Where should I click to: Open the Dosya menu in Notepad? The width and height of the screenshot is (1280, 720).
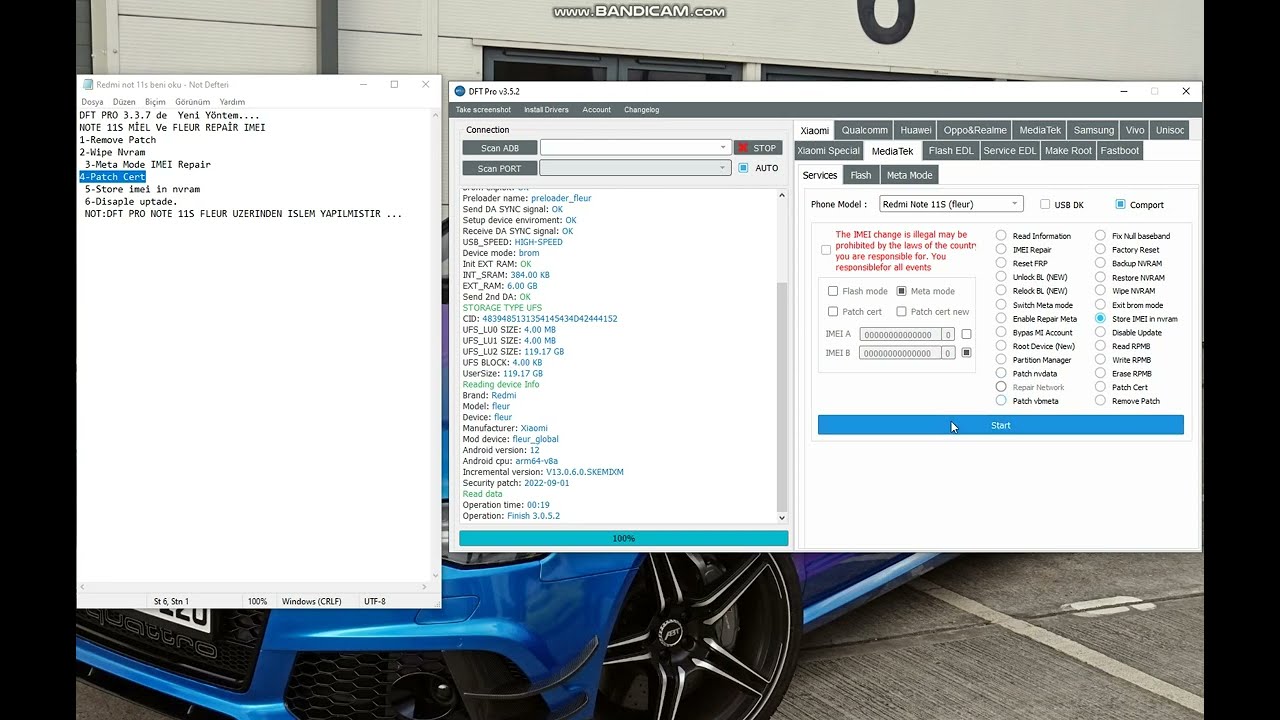point(92,102)
